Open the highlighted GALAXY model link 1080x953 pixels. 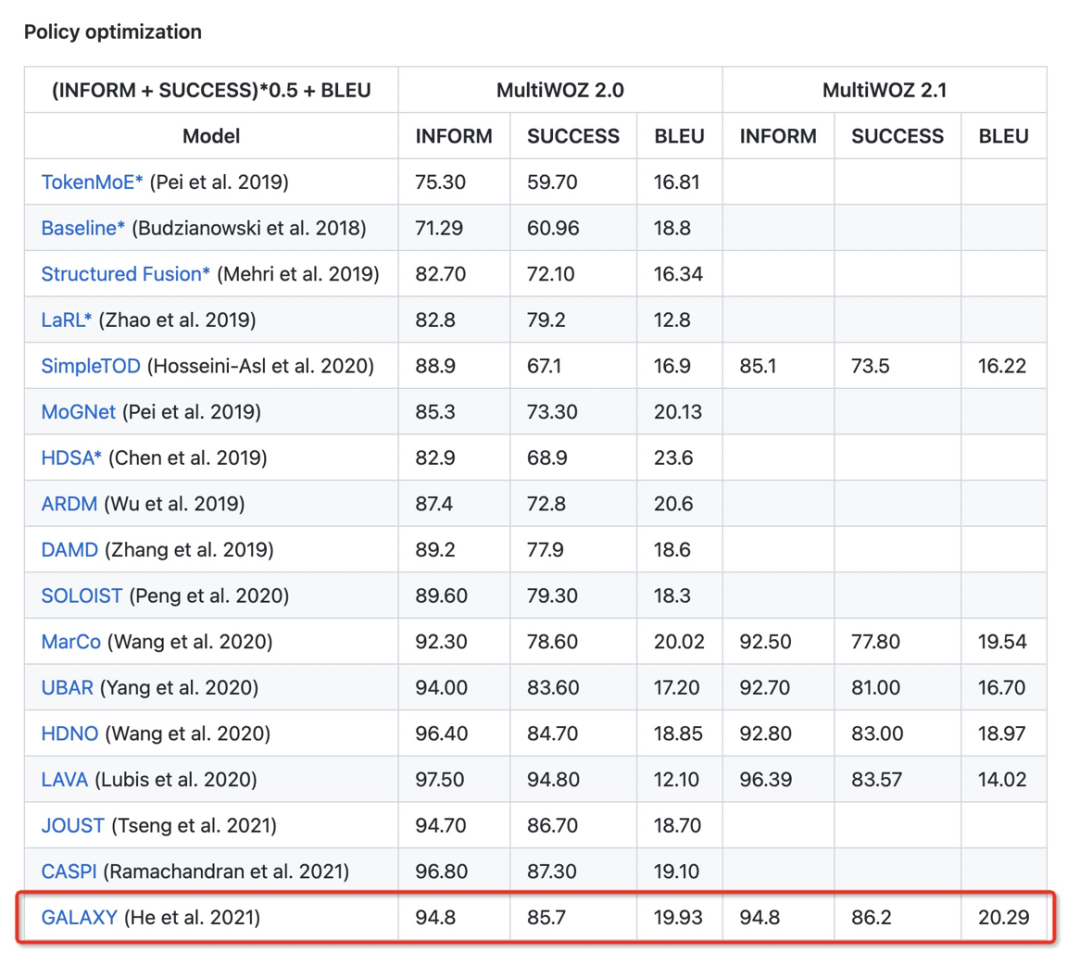pos(79,917)
